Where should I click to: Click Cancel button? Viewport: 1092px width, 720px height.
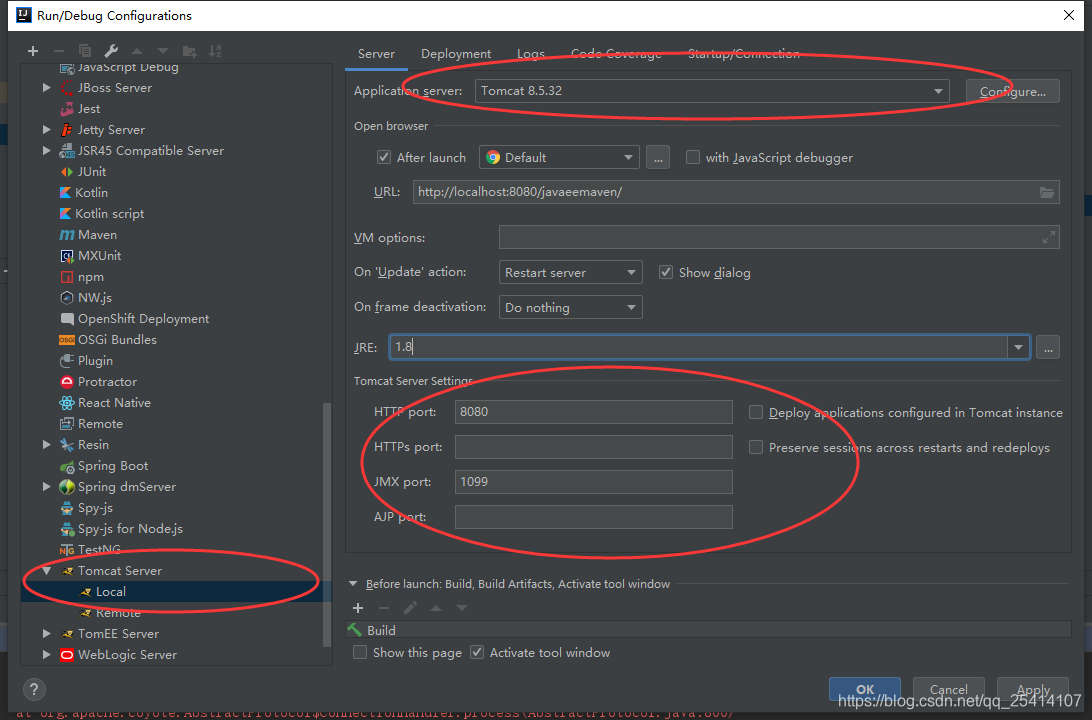[x=949, y=689]
